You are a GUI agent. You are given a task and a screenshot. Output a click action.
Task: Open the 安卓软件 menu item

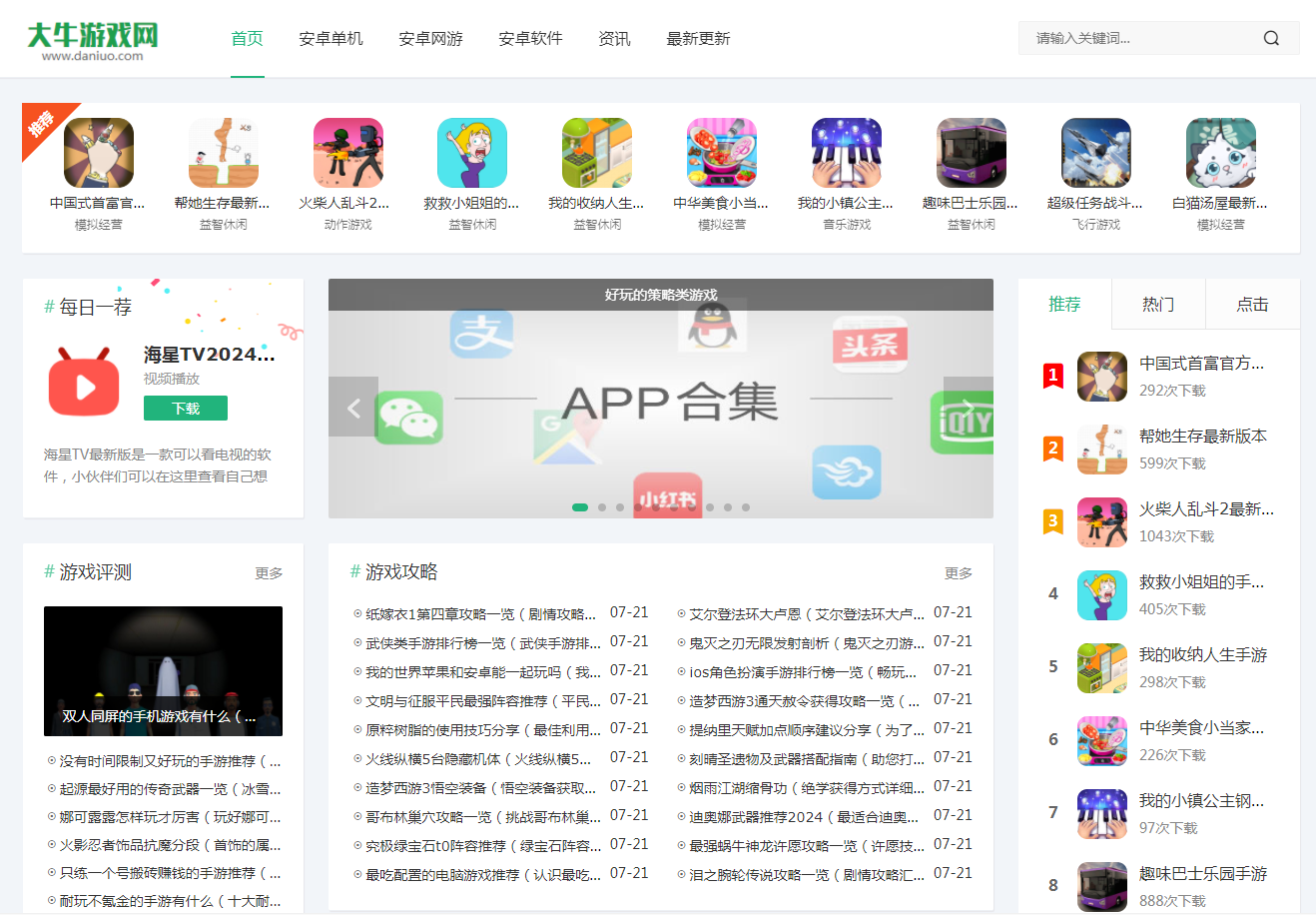click(530, 38)
